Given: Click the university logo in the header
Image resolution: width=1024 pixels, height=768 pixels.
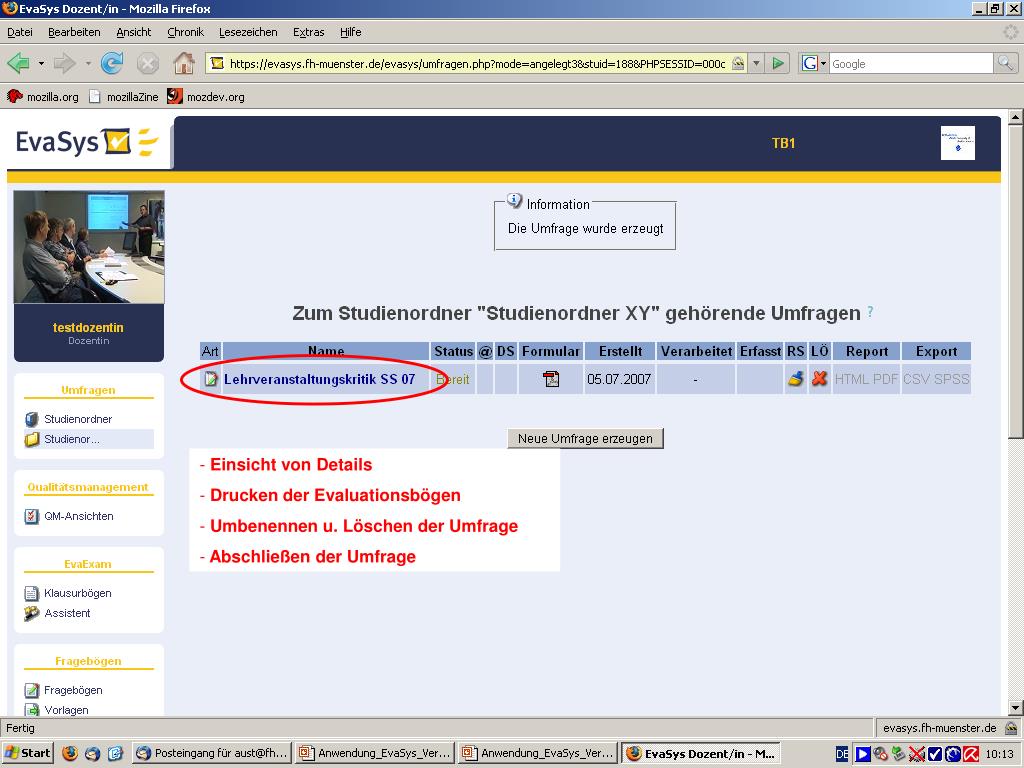Looking at the screenshot, I should pyautogui.click(x=957, y=143).
